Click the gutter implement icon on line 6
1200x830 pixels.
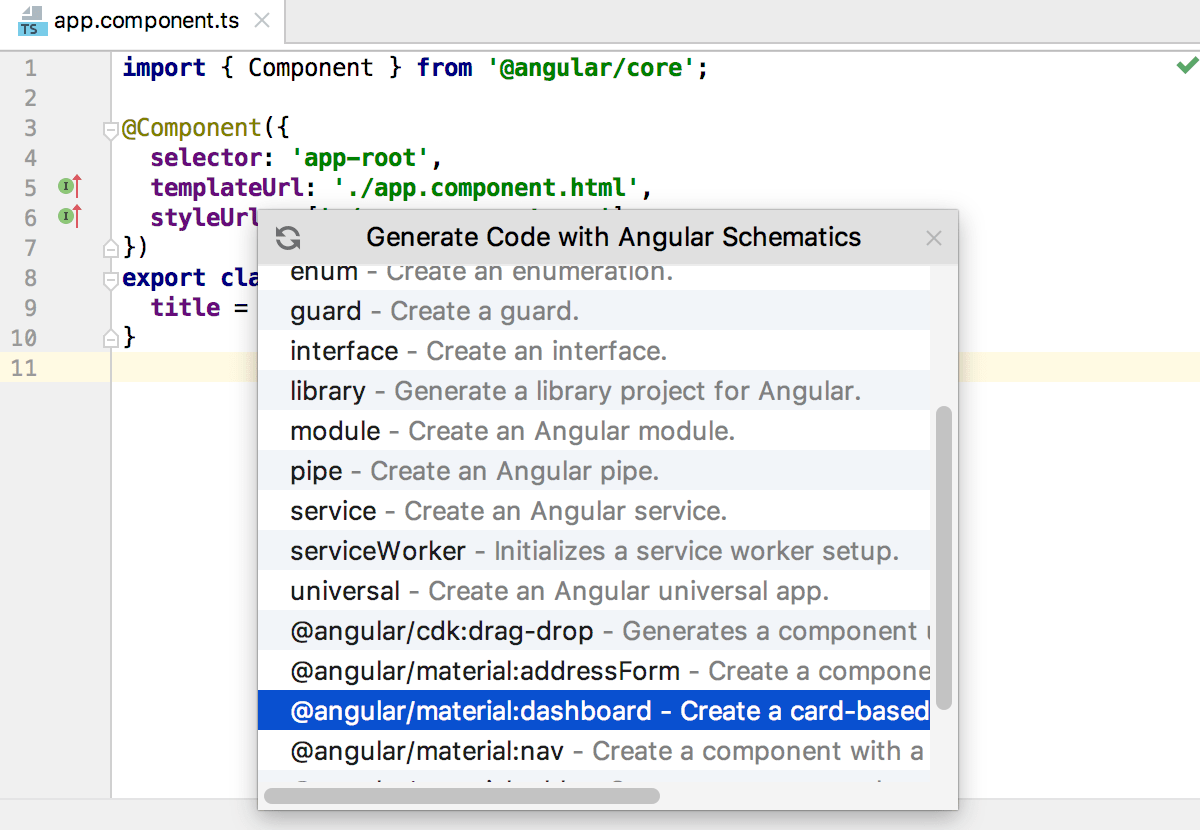(70, 217)
